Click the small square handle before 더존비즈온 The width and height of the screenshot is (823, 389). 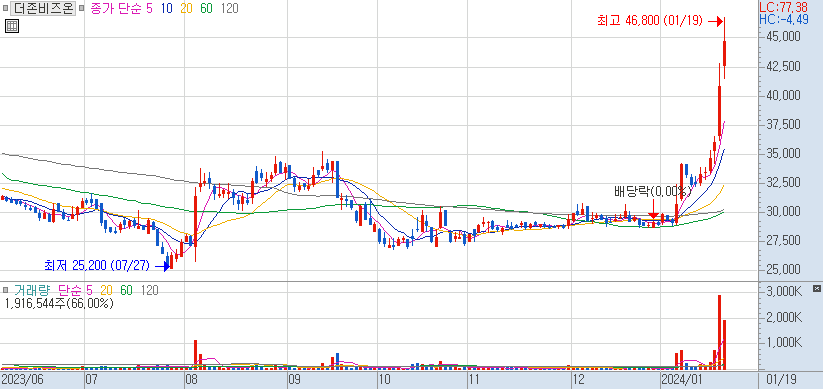[x=5, y=8]
